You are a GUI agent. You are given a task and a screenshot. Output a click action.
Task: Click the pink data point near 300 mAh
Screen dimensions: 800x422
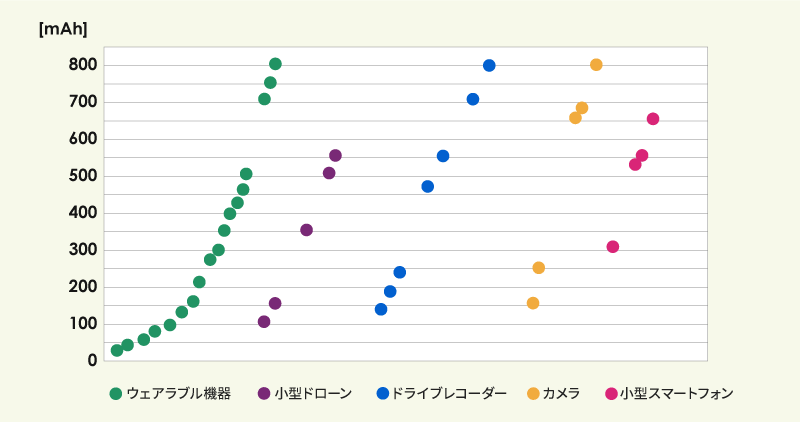tap(613, 247)
